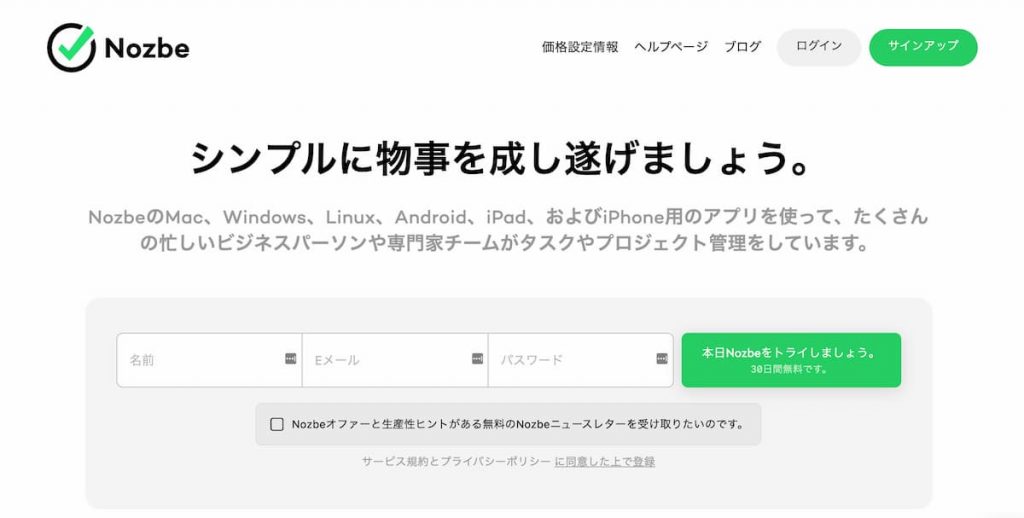The image size is (1024, 518).
Task: Click 本日Nozbeをトライしましょう button
Action: click(791, 360)
